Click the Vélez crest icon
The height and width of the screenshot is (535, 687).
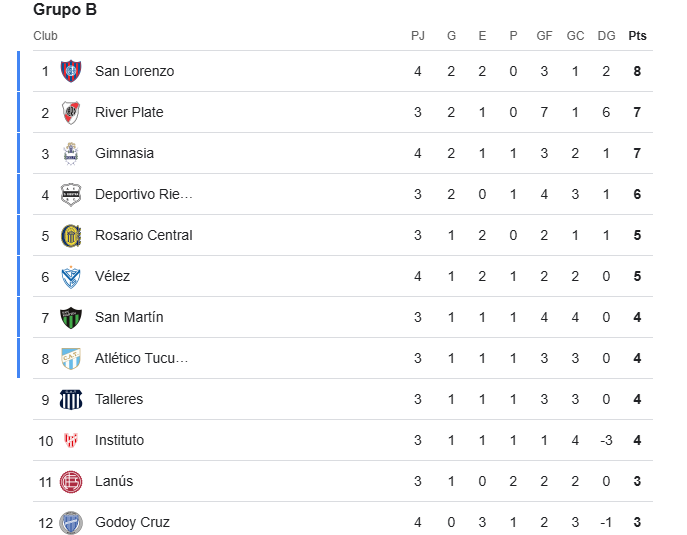pos(71,276)
